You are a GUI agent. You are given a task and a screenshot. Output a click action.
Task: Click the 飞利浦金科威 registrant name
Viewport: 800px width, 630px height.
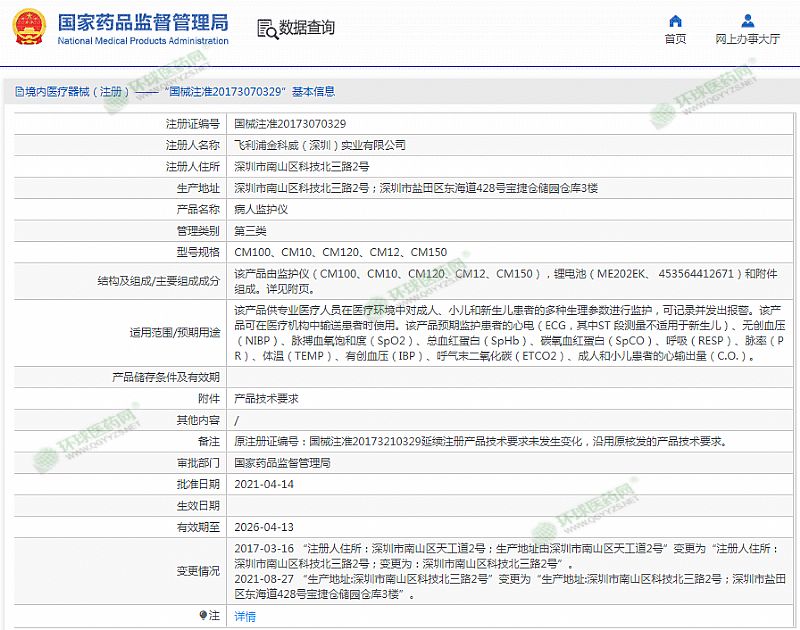point(319,145)
